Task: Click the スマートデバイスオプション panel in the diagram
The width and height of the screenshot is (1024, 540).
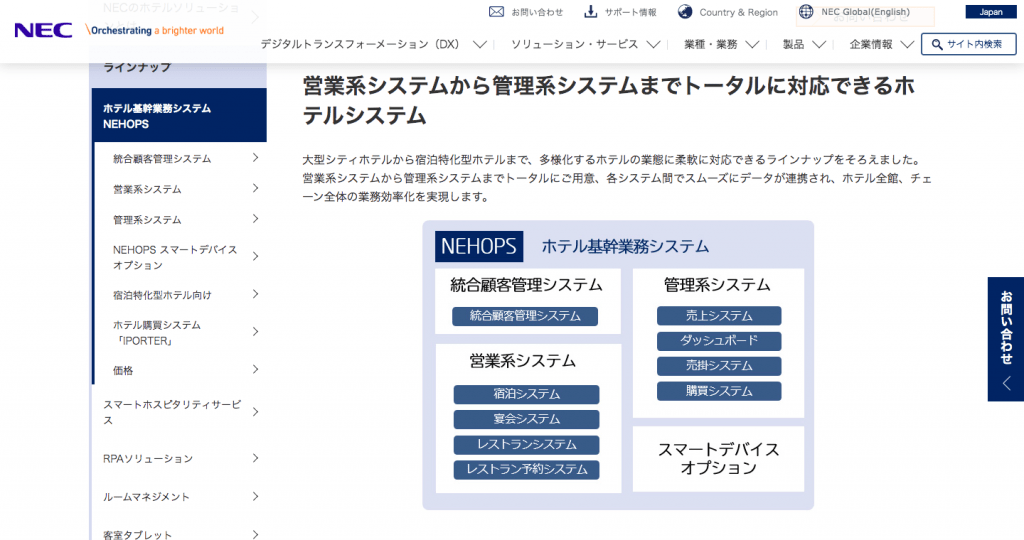Action: coord(718,459)
